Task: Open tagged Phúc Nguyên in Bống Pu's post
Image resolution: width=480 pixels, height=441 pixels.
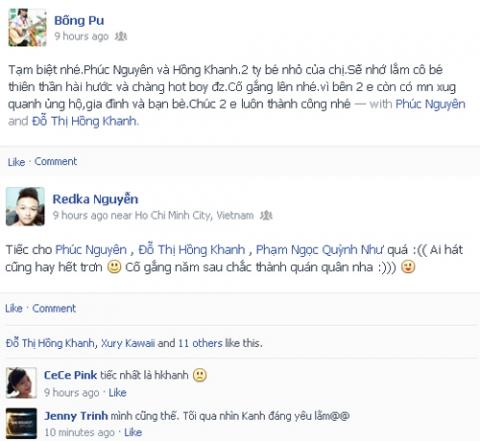Action: click(x=430, y=104)
